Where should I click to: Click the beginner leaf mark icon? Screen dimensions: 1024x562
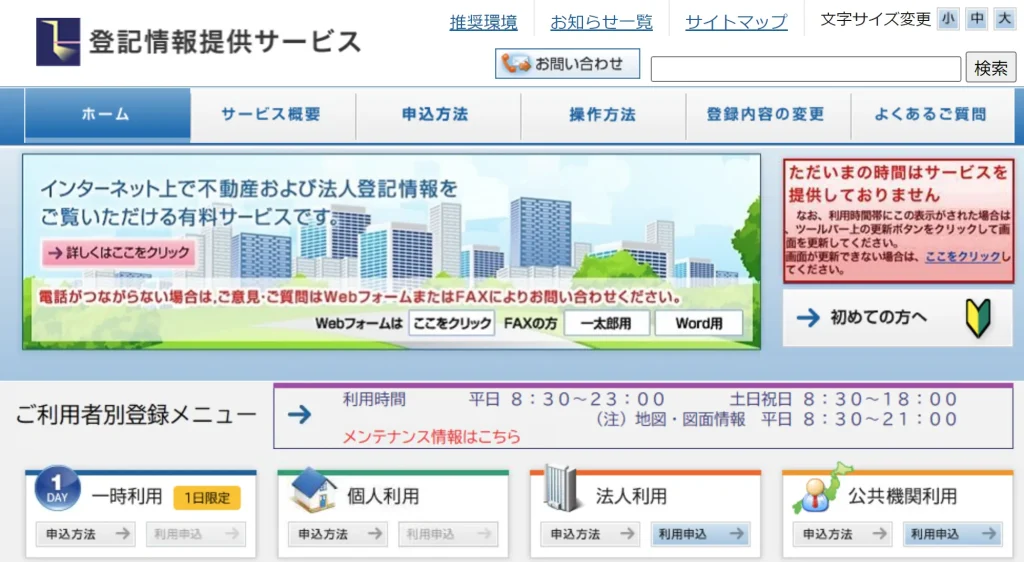click(x=978, y=318)
